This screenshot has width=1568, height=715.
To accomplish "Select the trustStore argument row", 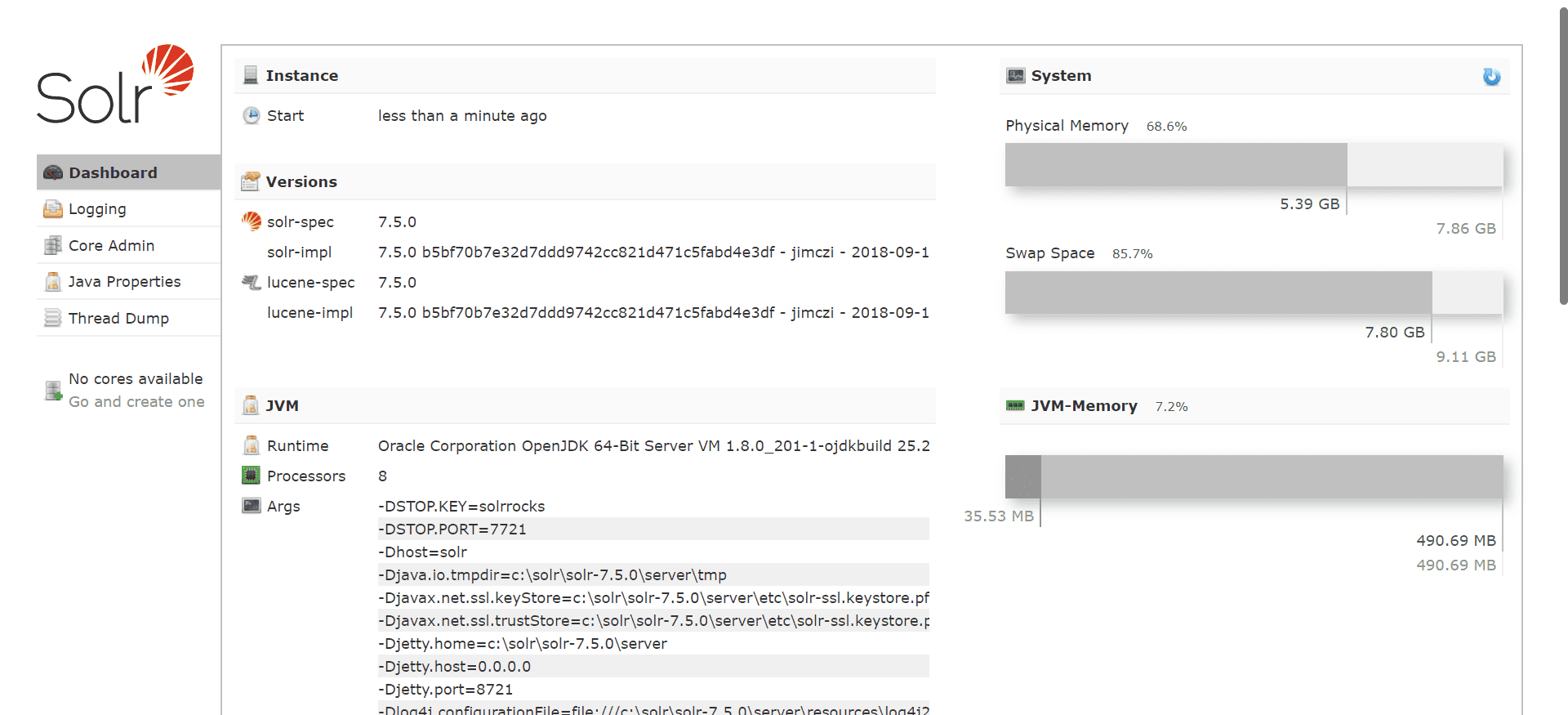I will point(653,621).
